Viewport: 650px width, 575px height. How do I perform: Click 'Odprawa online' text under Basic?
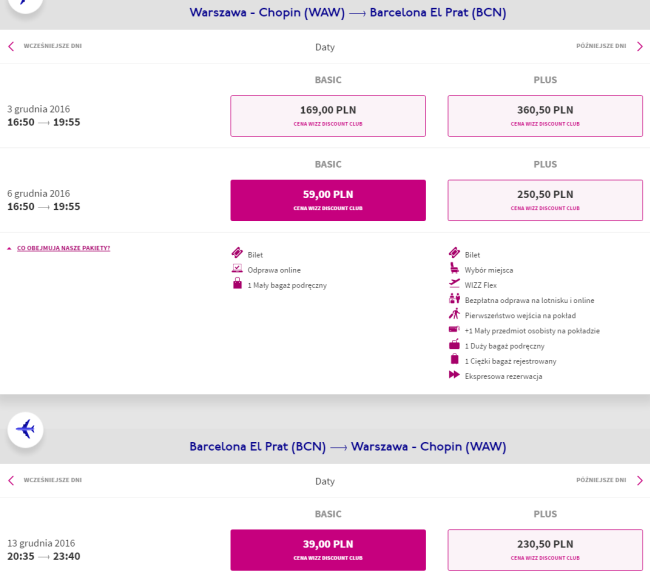tap(274, 270)
